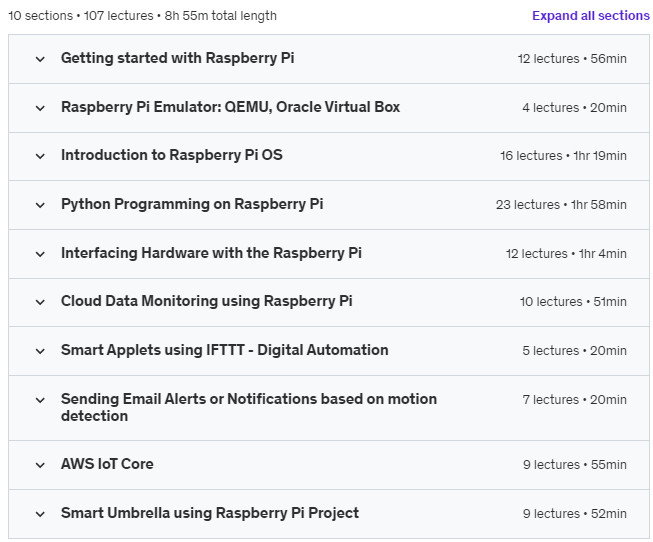Click the Introduction to Raspberry Pi OS heading

(172, 155)
